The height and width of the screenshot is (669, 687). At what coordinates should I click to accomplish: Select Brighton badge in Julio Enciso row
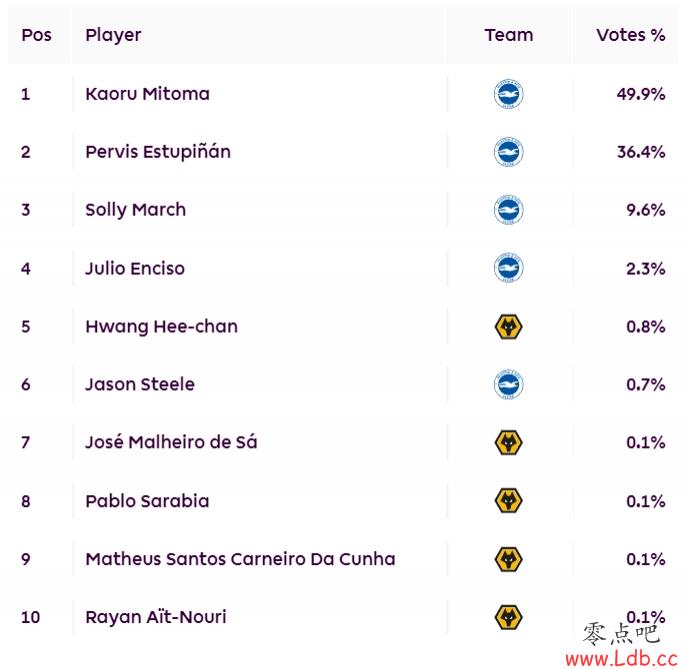click(508, 268)
